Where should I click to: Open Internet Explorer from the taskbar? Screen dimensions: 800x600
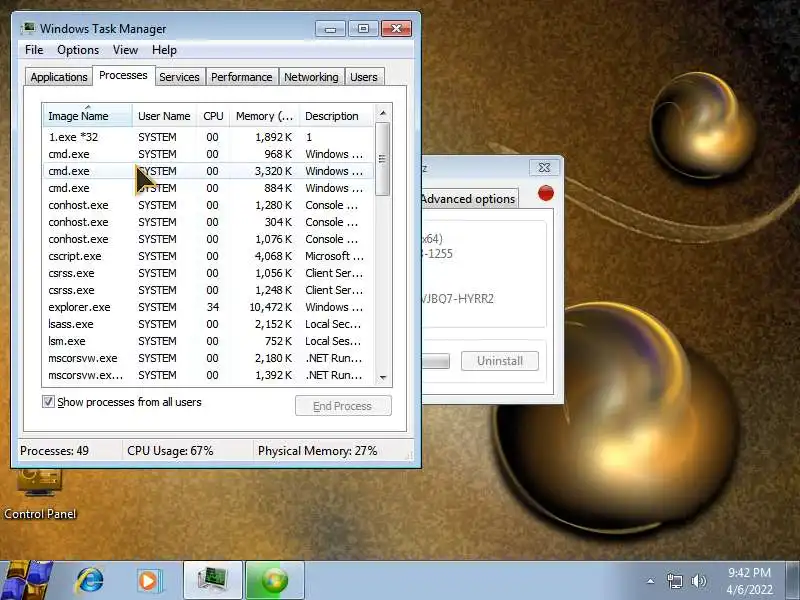click(90, 581)
